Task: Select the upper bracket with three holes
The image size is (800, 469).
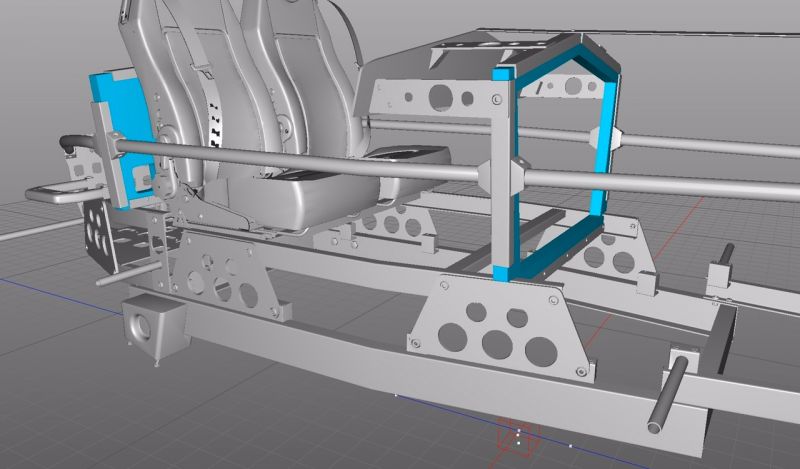Action: 432,98
